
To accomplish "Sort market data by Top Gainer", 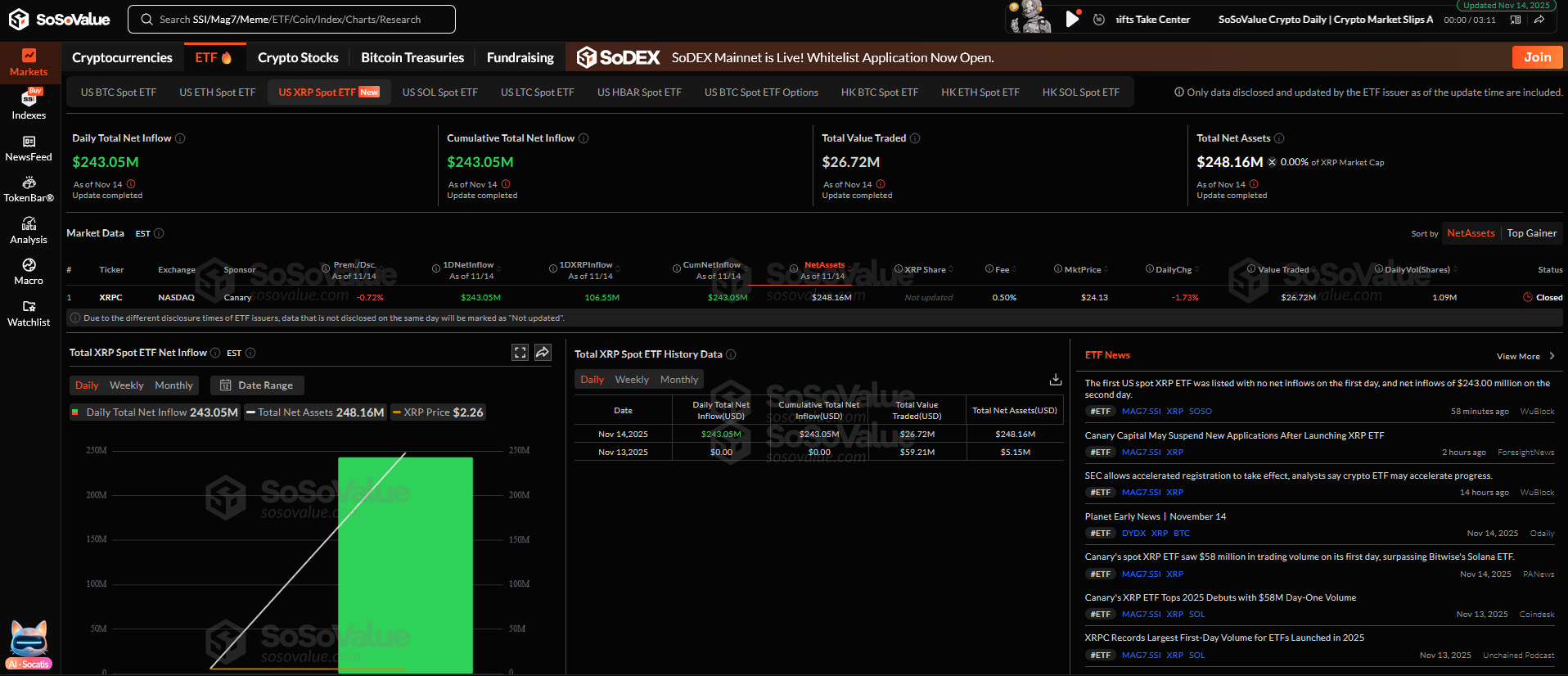I will point(1532,233).
